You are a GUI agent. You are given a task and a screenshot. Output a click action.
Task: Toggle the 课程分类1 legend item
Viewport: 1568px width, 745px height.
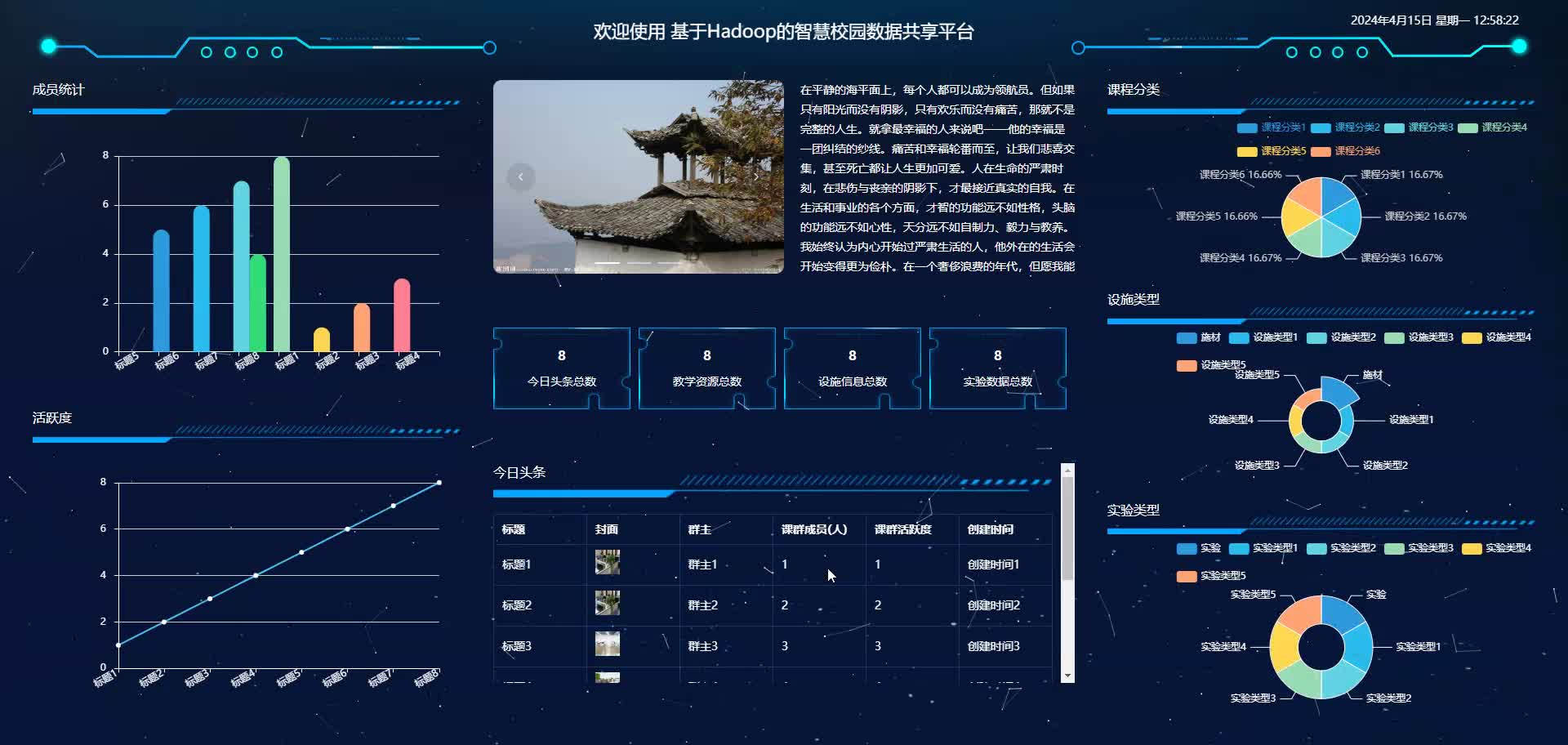(1272, 127)
